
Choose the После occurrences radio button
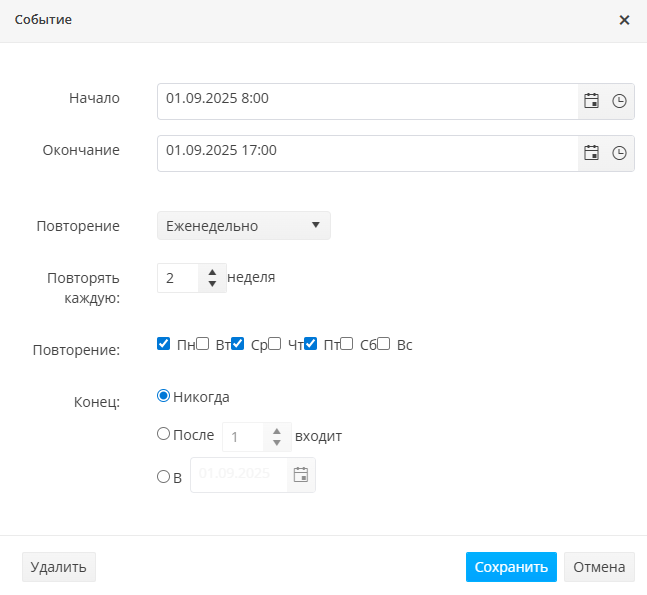164,435
